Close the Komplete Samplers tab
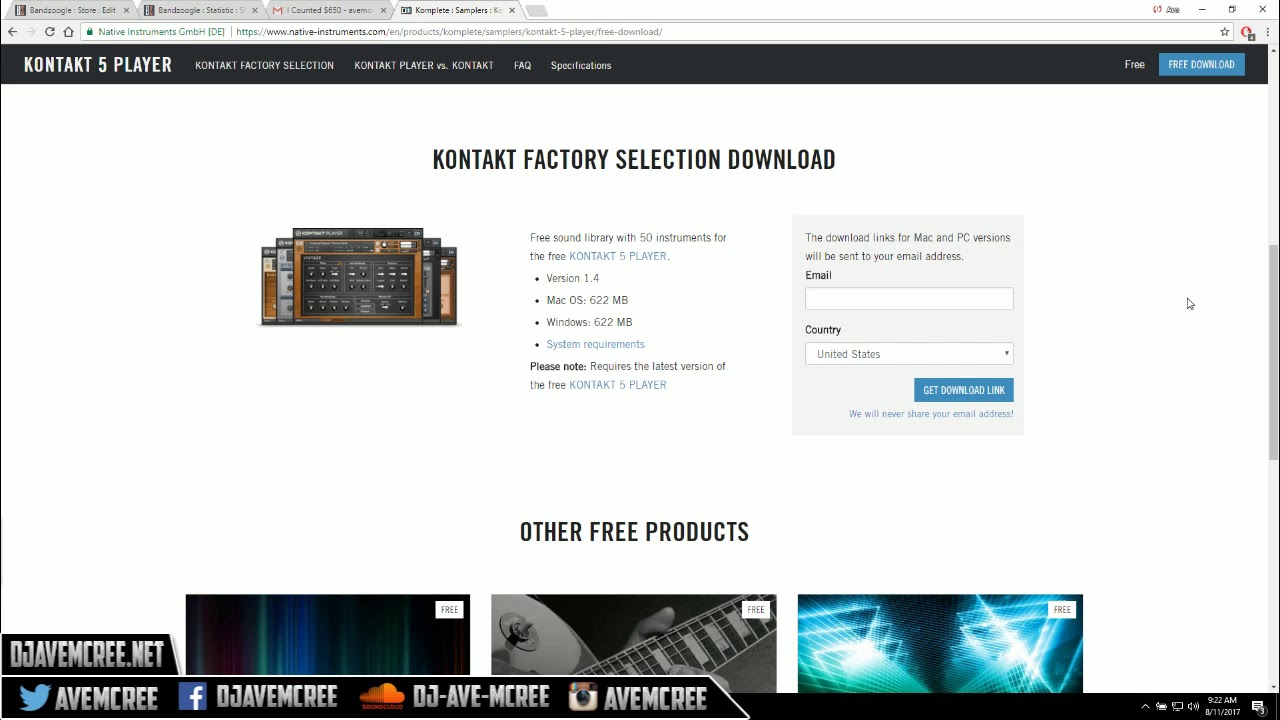The width and height of the screenshot is (1280, 720). click(x=512, y=10)
